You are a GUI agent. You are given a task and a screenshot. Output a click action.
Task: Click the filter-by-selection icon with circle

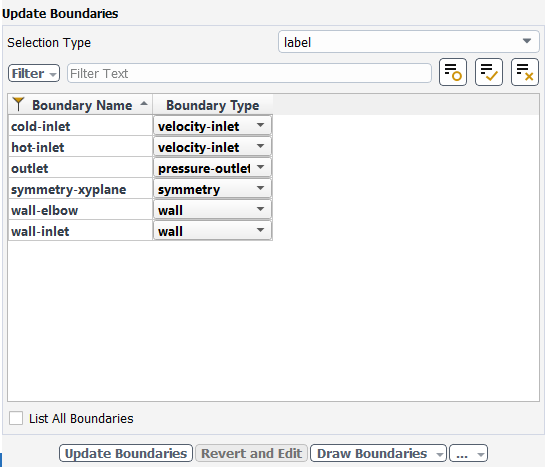[453, 72]
